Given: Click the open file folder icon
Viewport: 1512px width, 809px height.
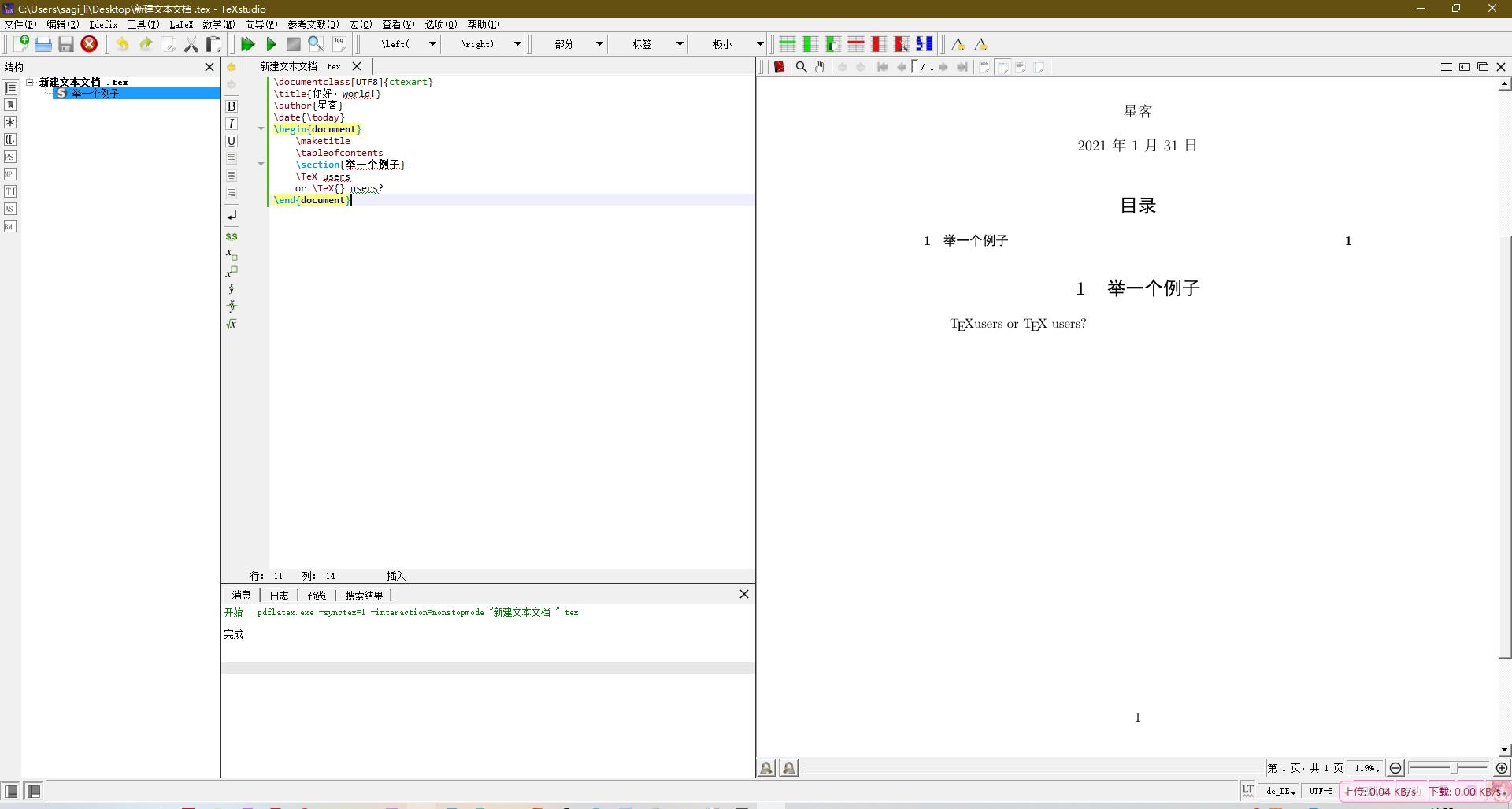Looking at the screenshot, I should pos(43,44).
